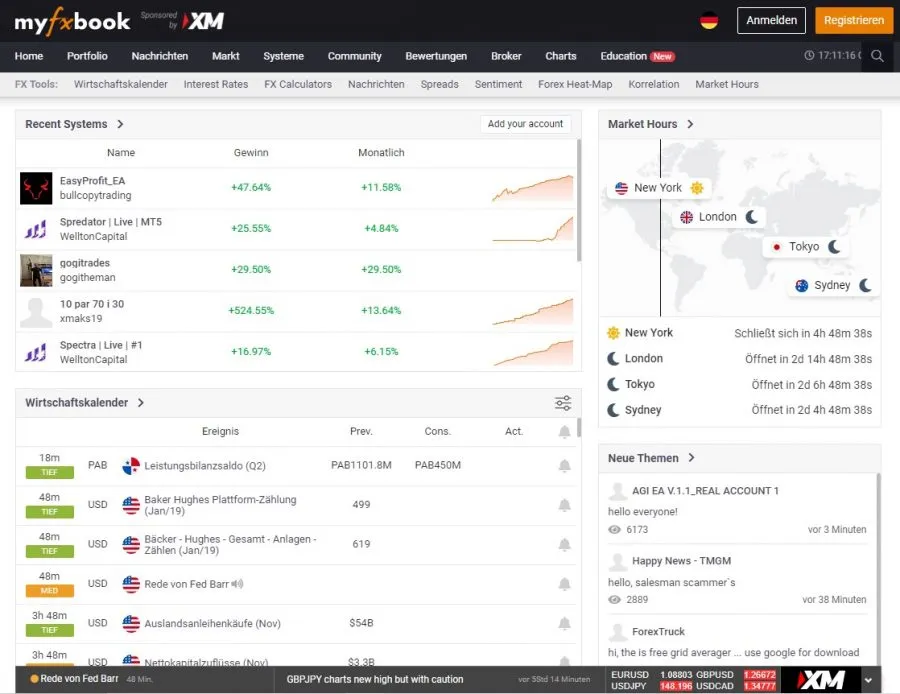The height and width of the screenshot is (694, 900).
Task: Open the calendar filter settings icon
Action: (x=563, y=403)
